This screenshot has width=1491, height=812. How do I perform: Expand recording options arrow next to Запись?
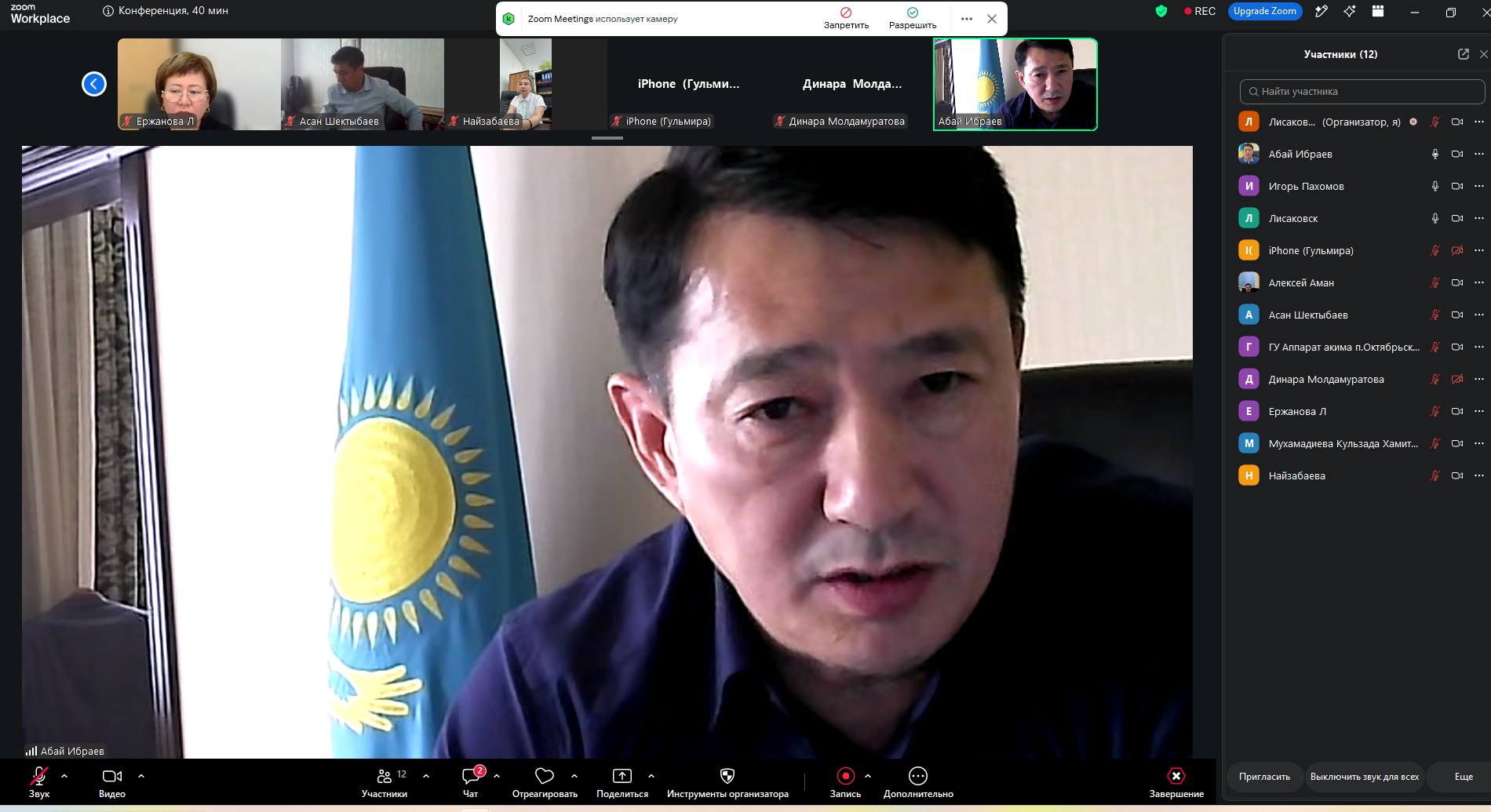pyautogui.click(x=868, y=776)
